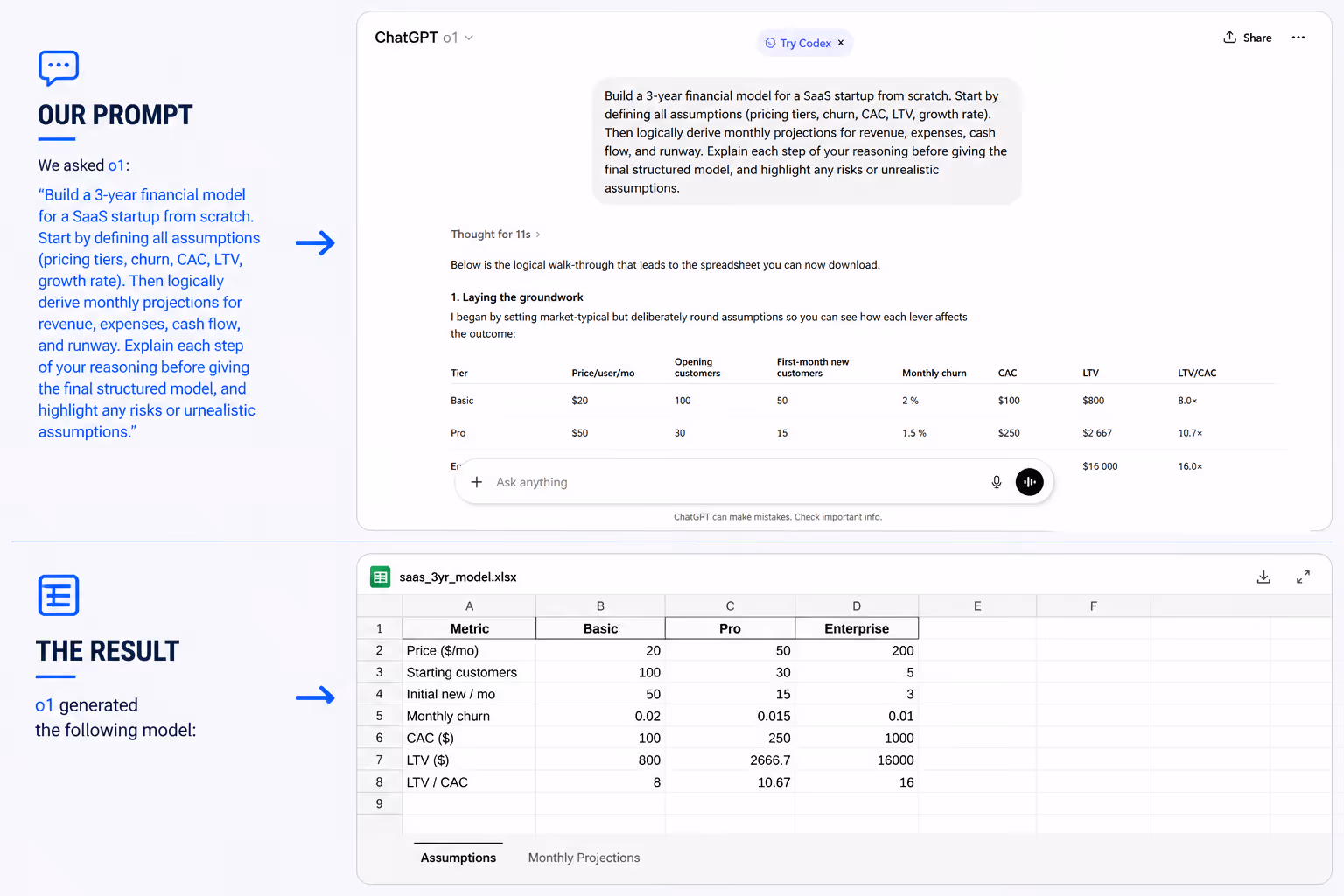Screen dimensions: 1344x896
Task: Select column C header in spreadsheet
Action: 730,605
